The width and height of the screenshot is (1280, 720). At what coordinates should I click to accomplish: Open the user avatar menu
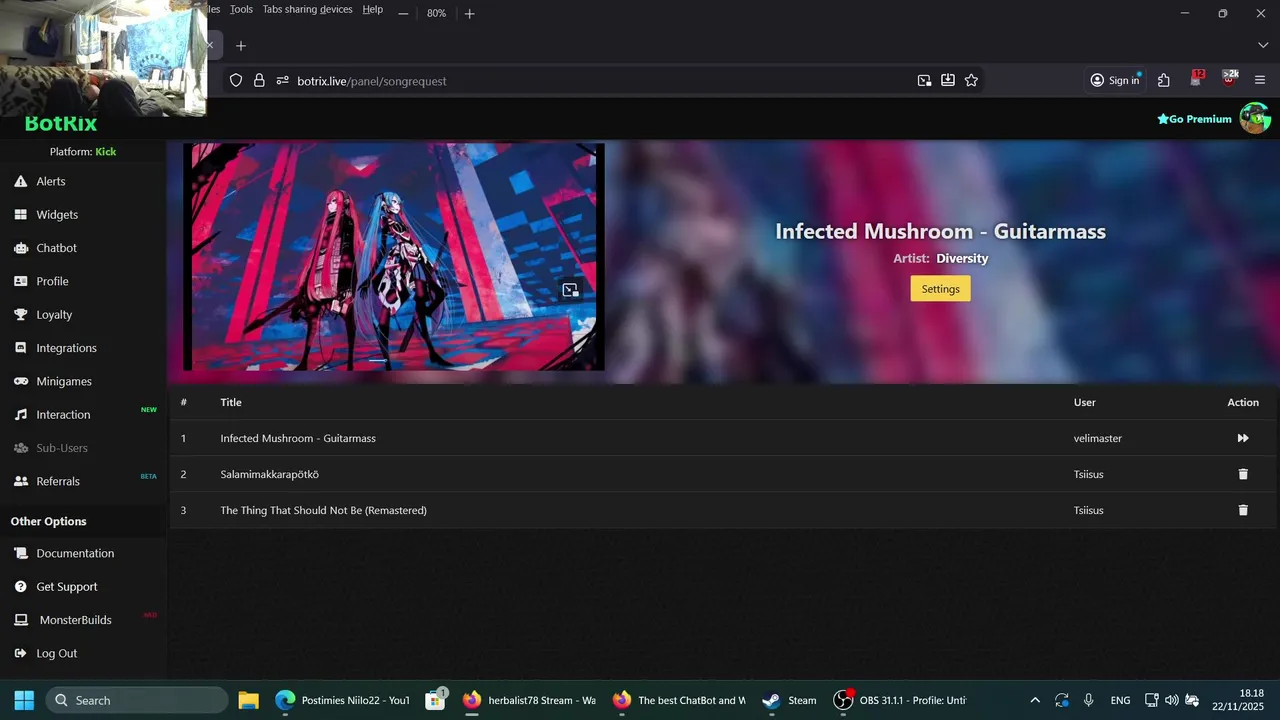click(1255, 118)
